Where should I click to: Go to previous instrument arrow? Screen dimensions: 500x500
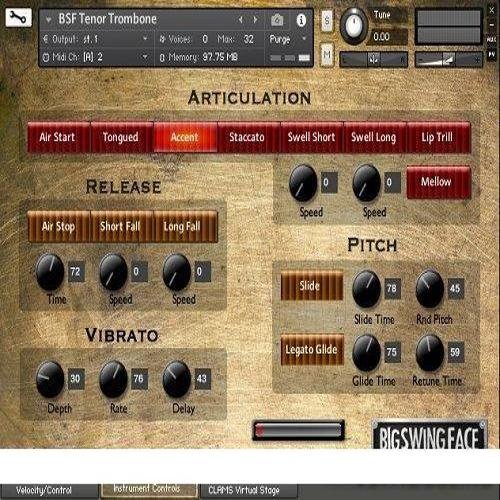click(x=241, y=20)
